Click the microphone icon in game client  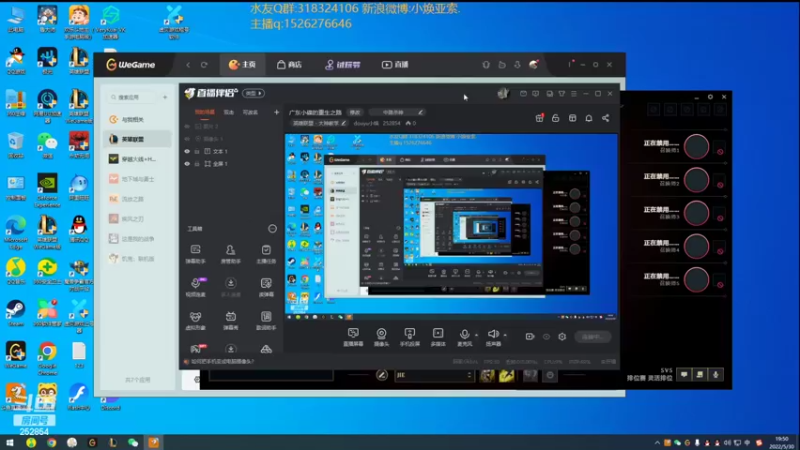point(716,375)
